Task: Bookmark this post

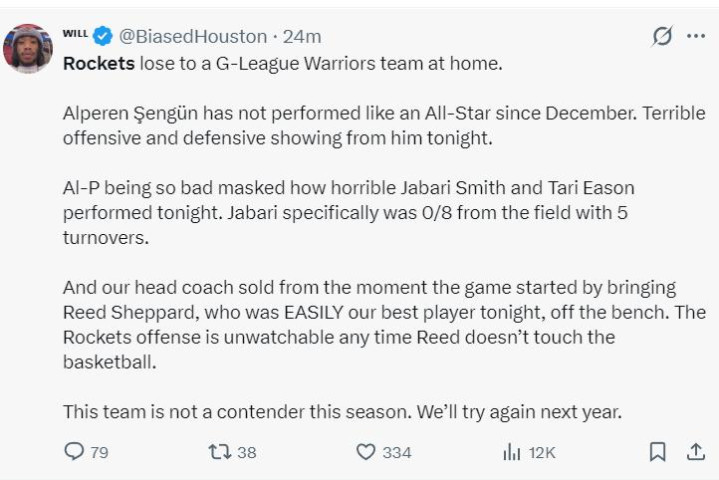Action: 657,452
